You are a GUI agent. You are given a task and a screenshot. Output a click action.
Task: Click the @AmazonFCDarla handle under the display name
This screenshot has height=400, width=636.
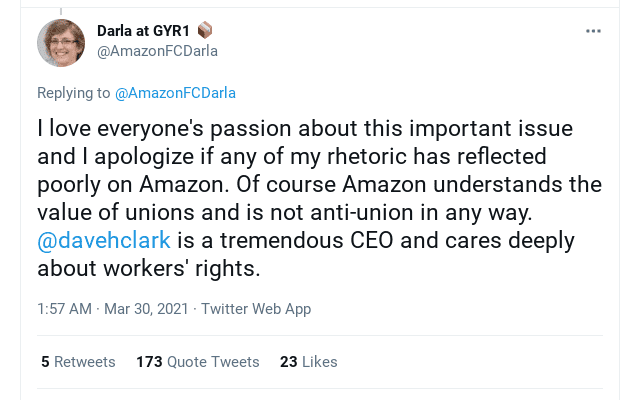point(157,51)
